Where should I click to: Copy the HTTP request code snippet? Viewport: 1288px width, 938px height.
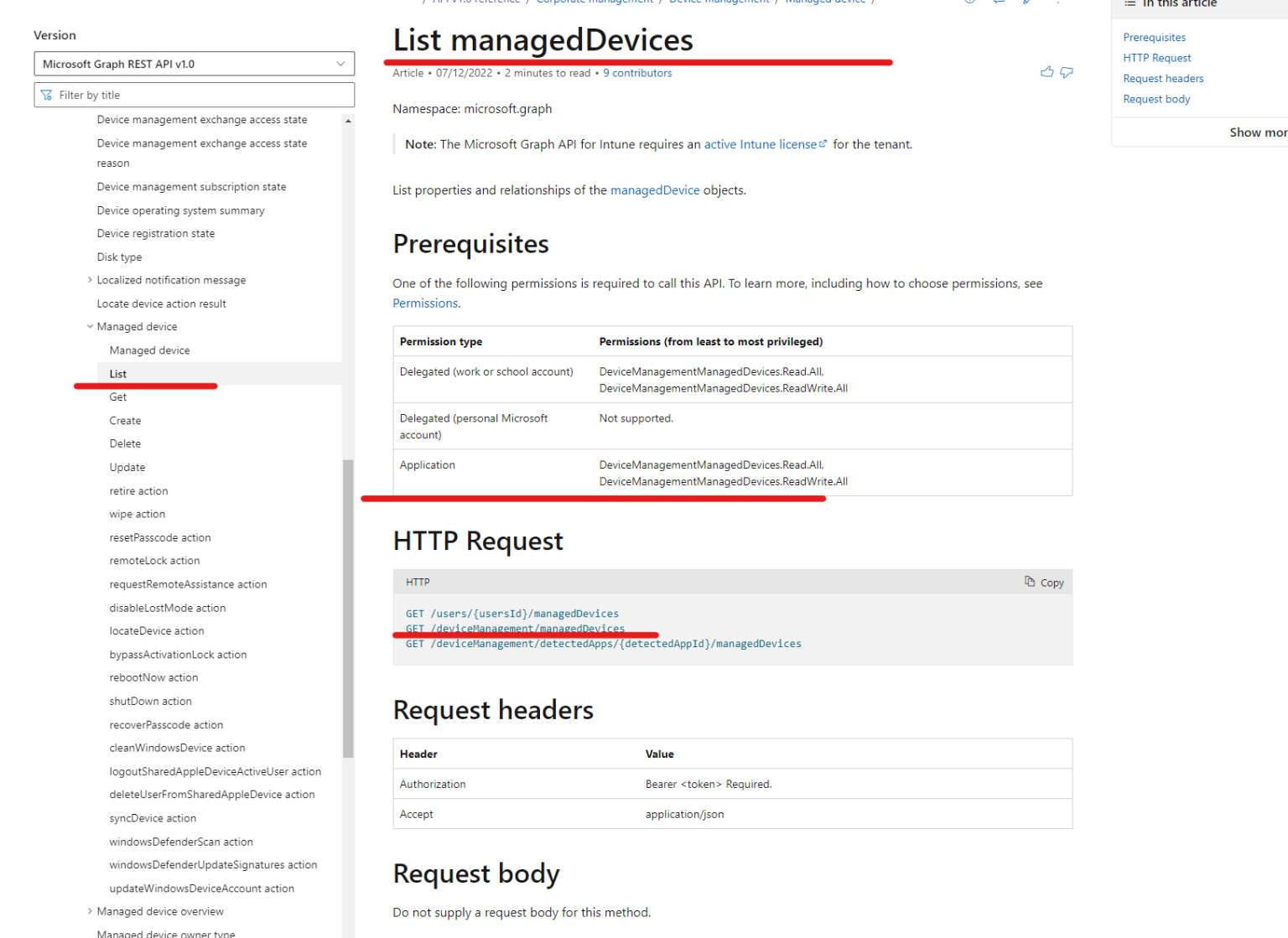1044,582
